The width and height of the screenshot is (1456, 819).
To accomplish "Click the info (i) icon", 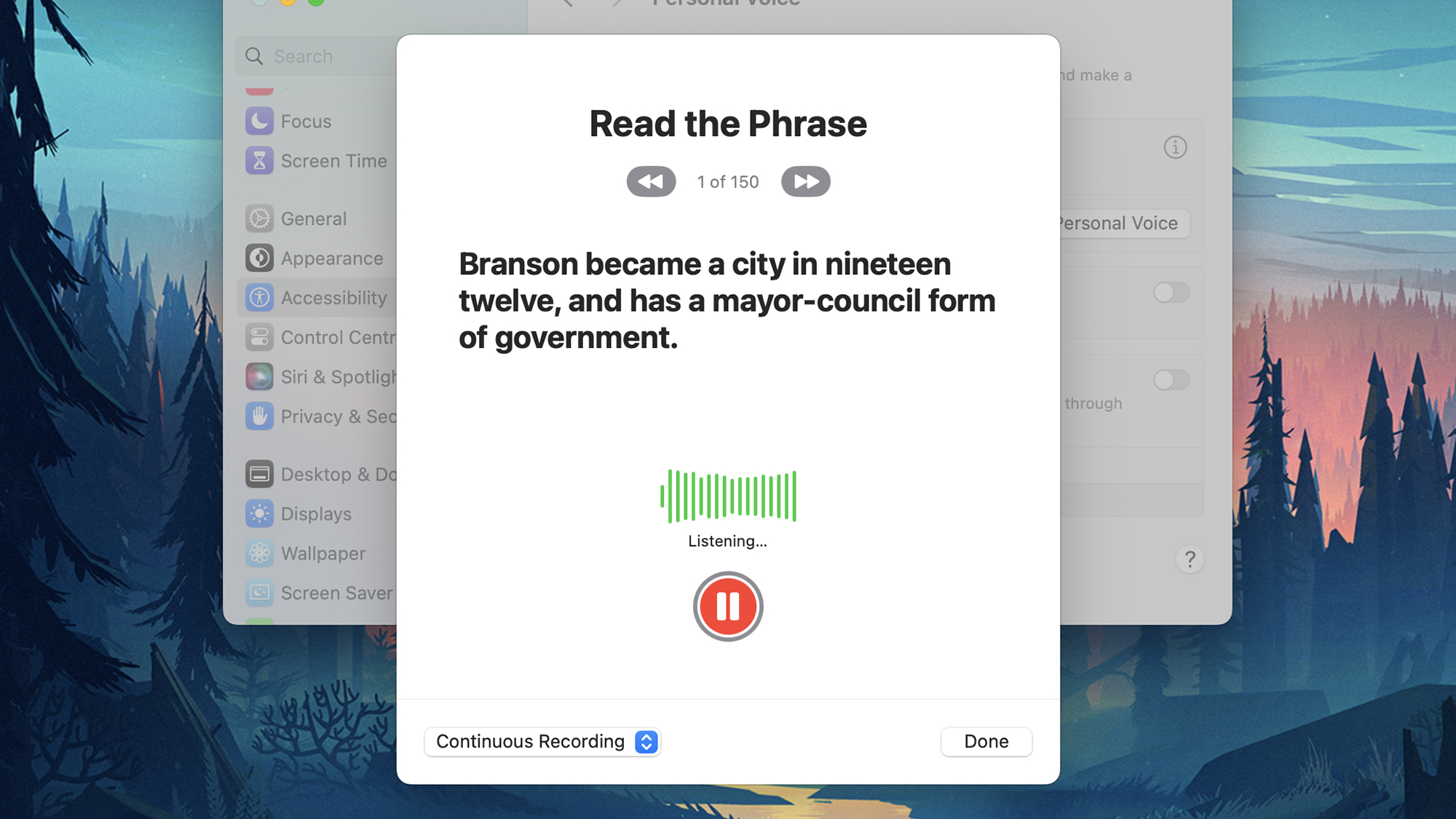I will click(1176, 148).
